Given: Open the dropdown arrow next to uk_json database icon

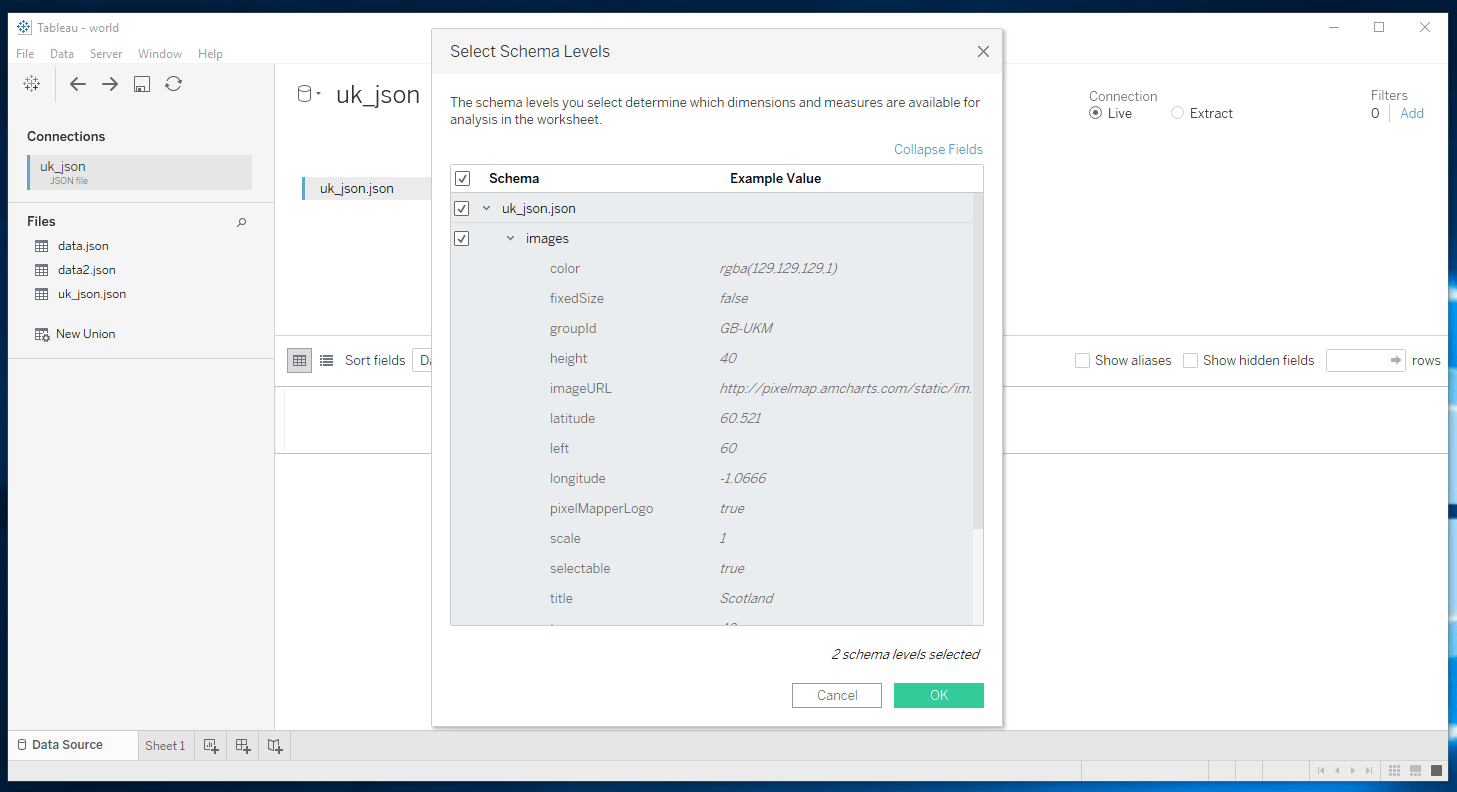Looking at the screenshot, I should tap(319, 94).
